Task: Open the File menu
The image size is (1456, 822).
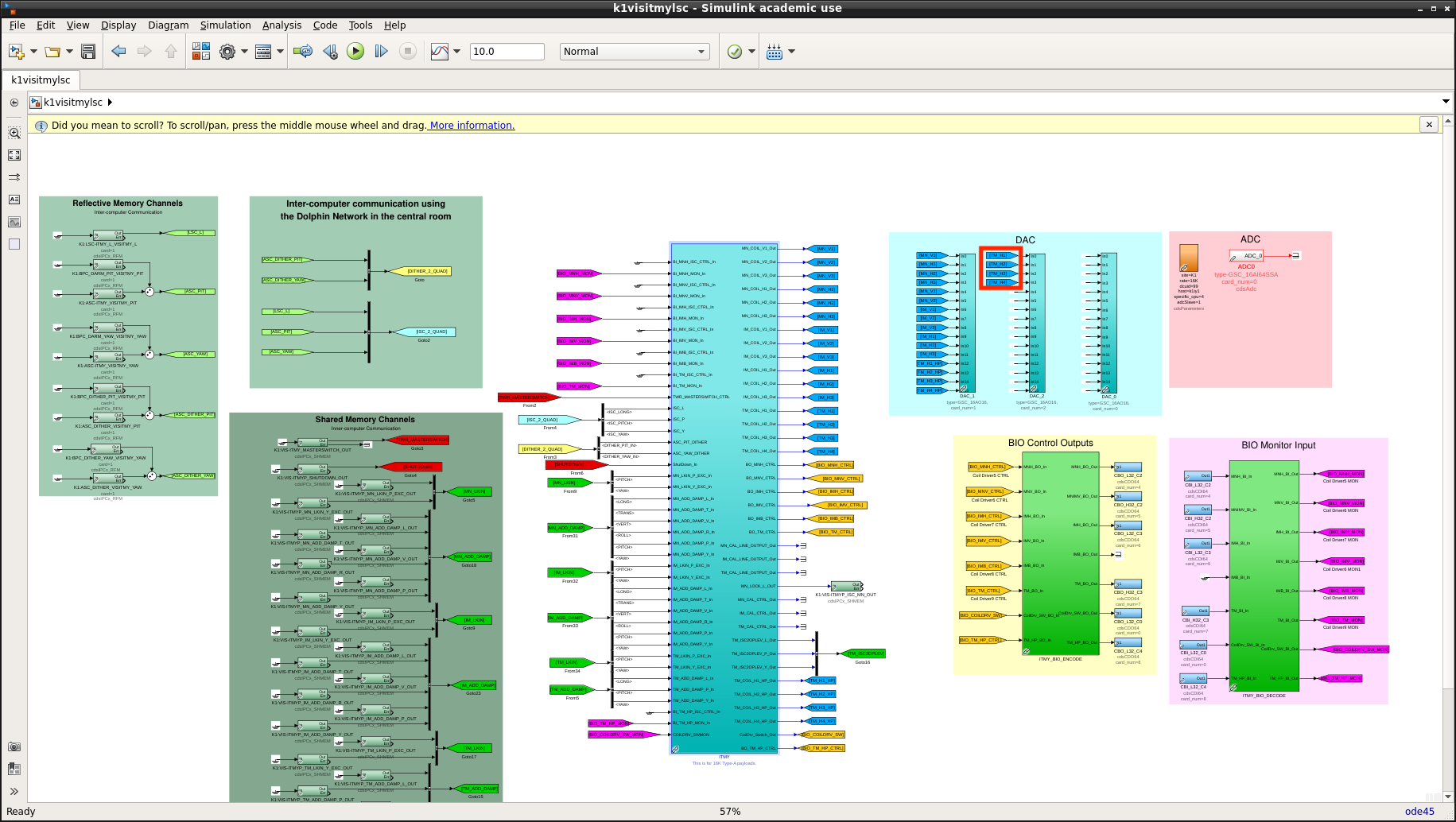Action: point(17,25)
